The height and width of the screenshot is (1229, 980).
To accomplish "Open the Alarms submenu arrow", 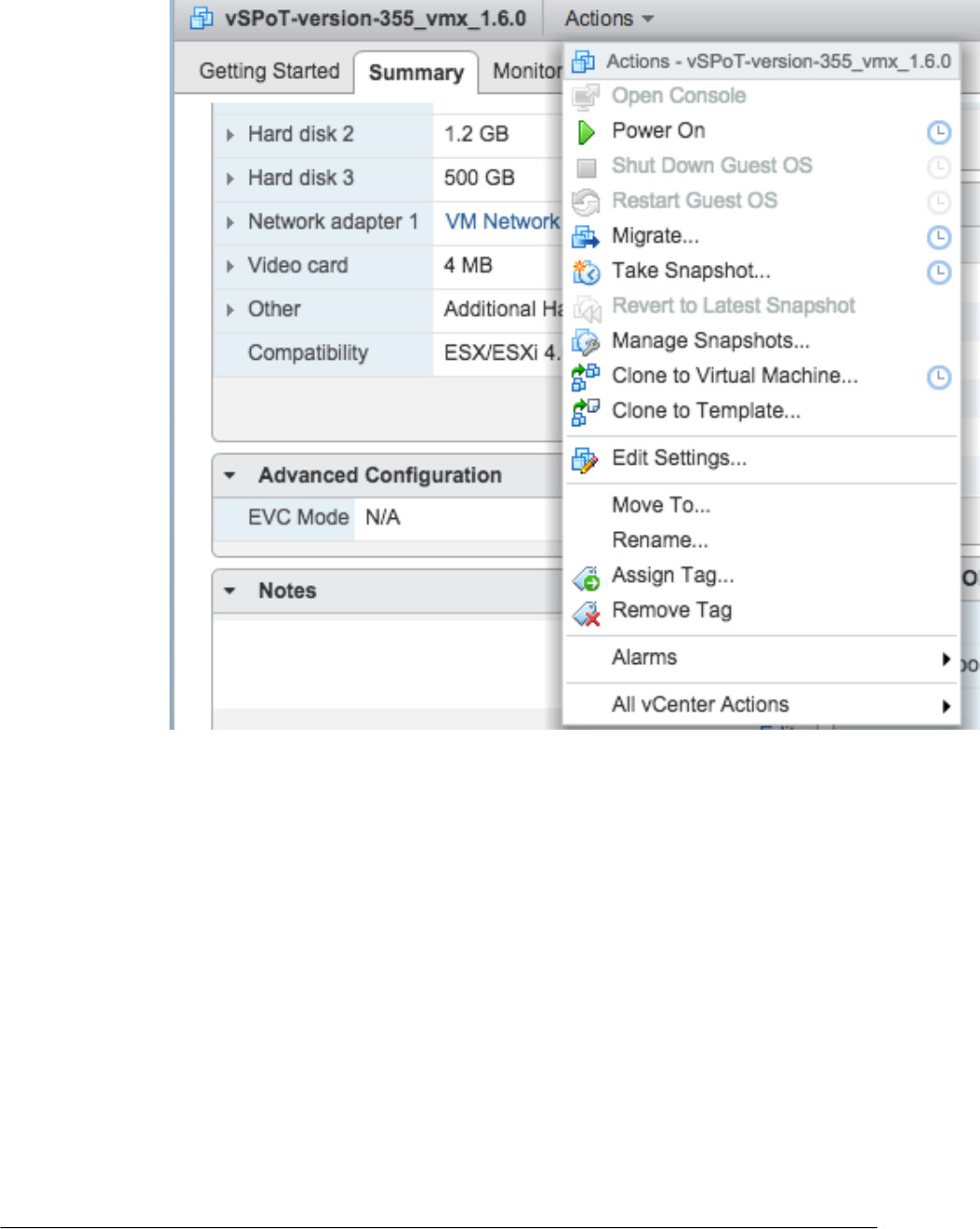I will (946, 659).
